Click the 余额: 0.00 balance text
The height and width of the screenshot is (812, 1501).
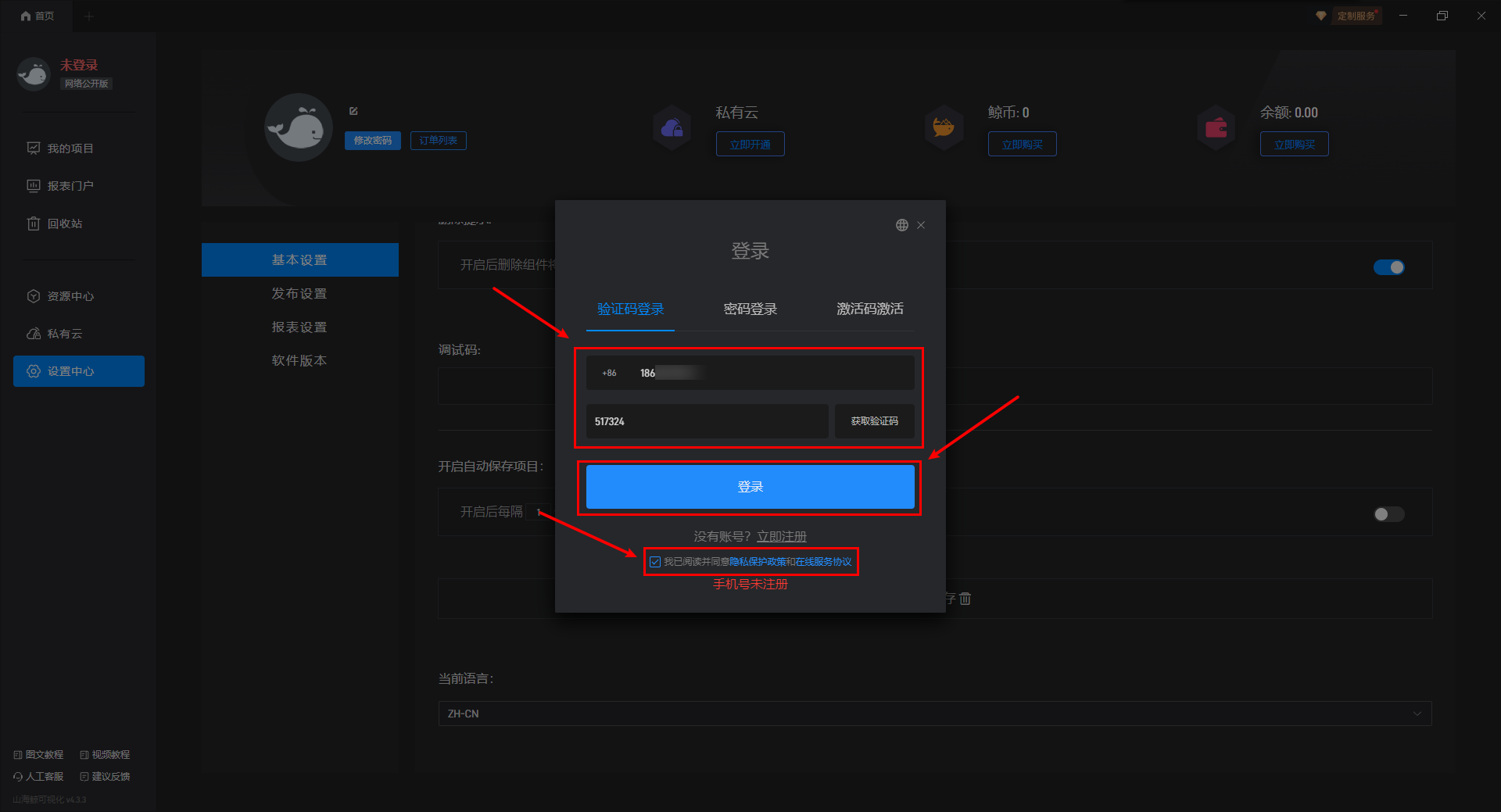click(1289, 113)
